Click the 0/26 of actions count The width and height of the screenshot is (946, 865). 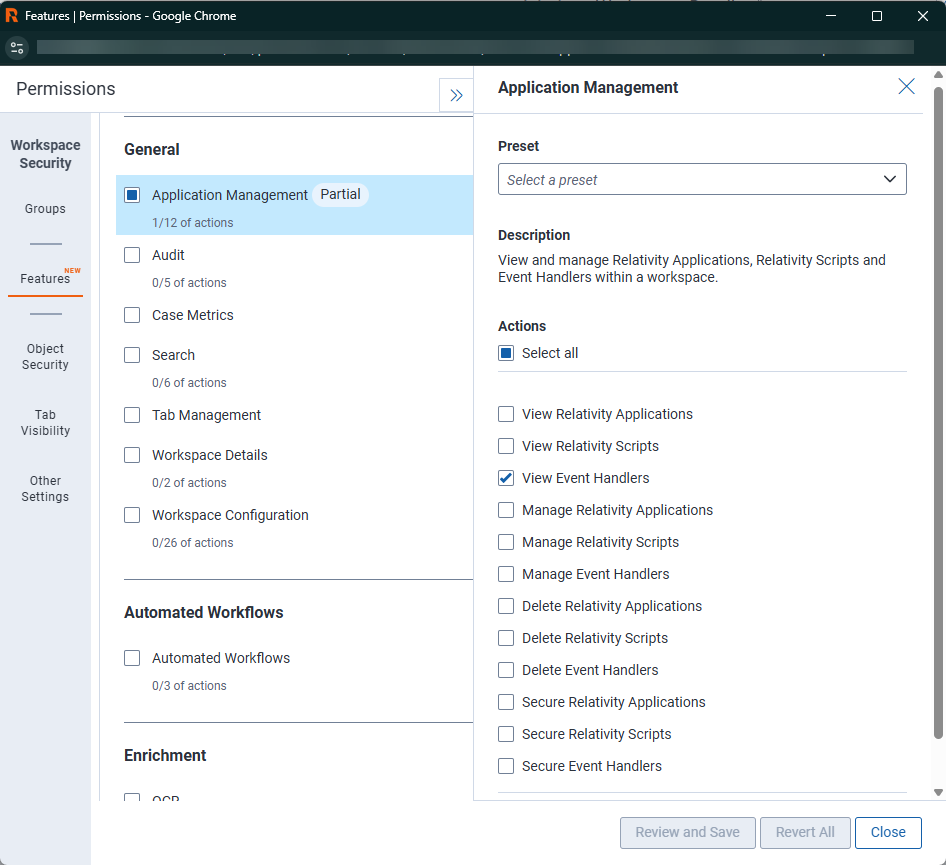click(x=192, y=542)
